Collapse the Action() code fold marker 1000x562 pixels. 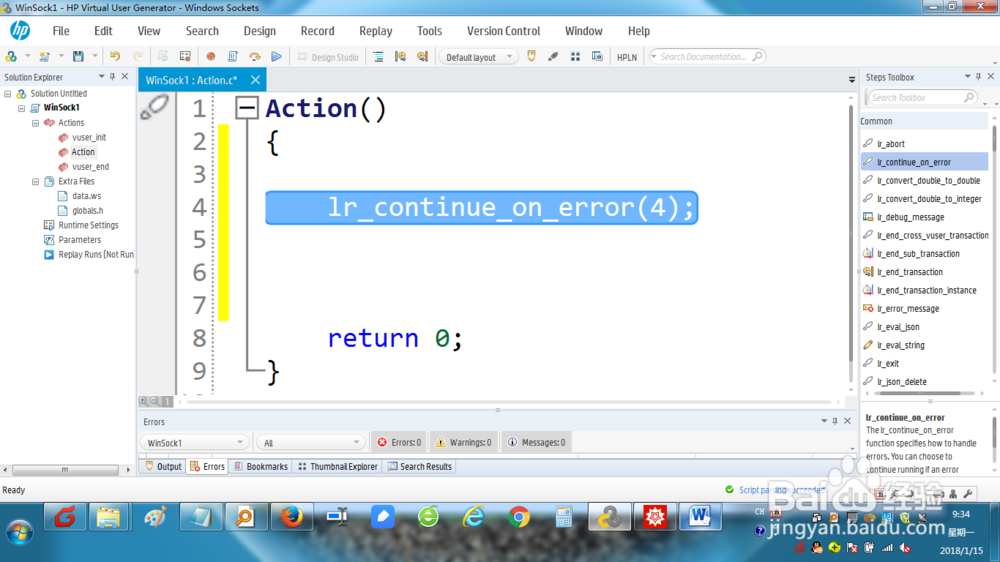click(x=246, y=108)
